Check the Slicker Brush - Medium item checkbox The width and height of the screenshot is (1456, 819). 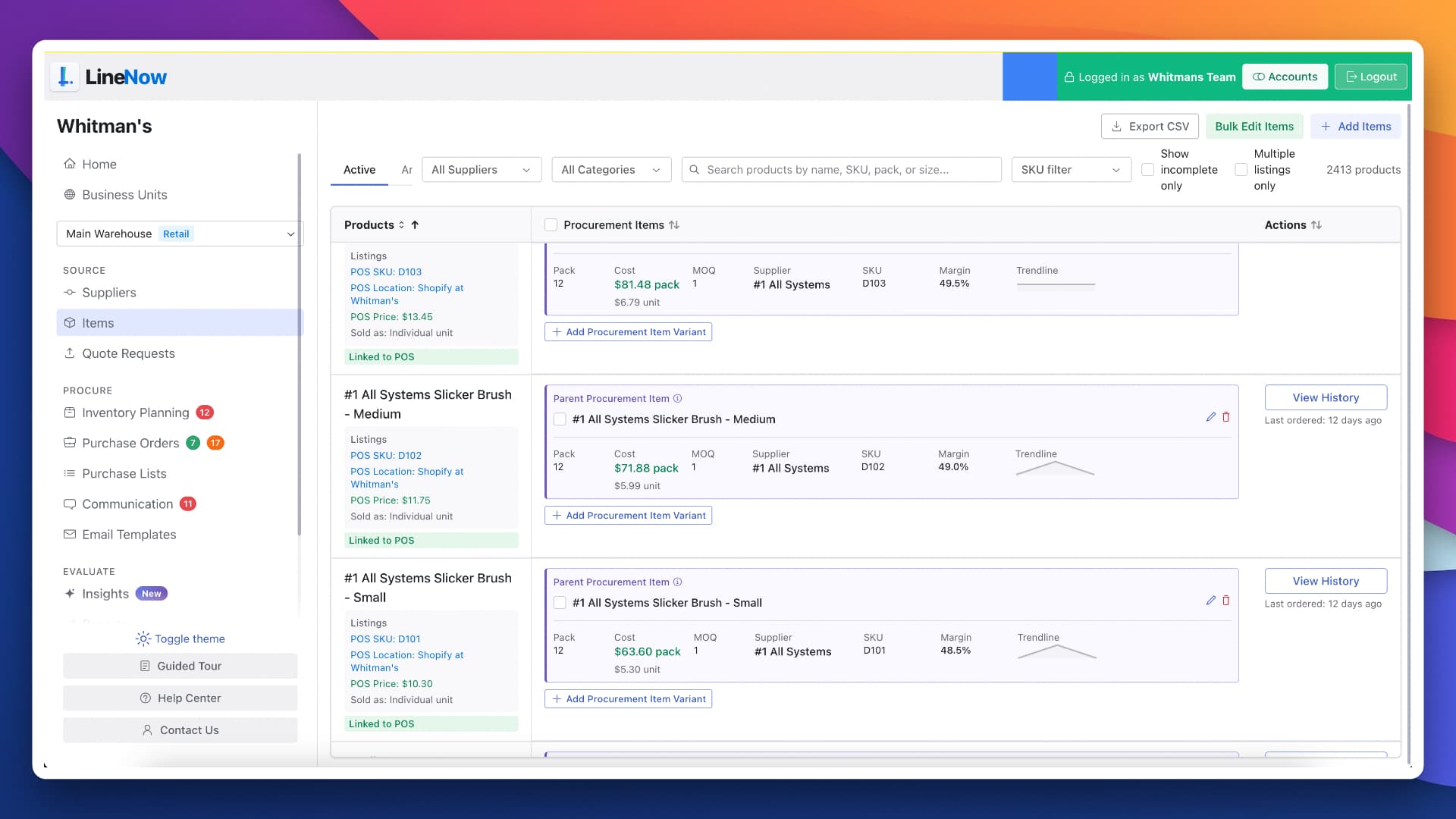click(560, 419)
